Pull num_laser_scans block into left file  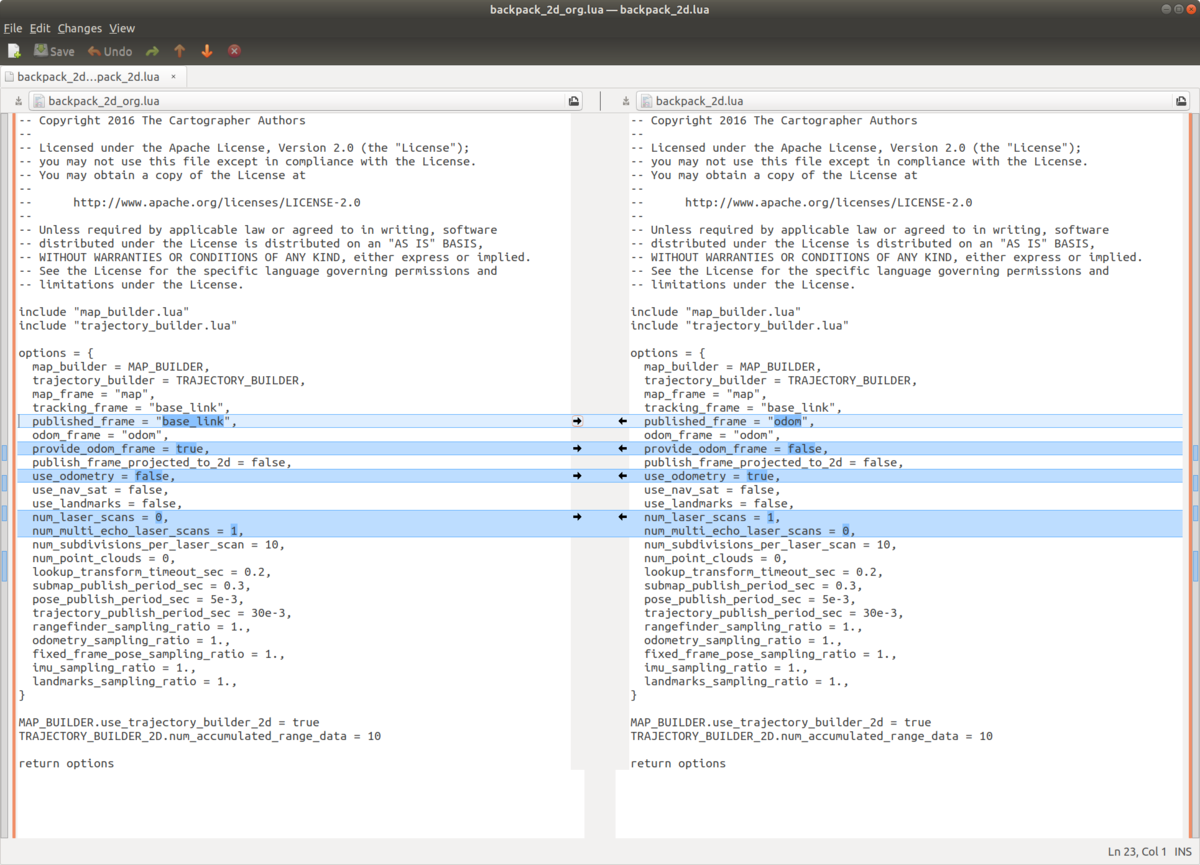622,517
